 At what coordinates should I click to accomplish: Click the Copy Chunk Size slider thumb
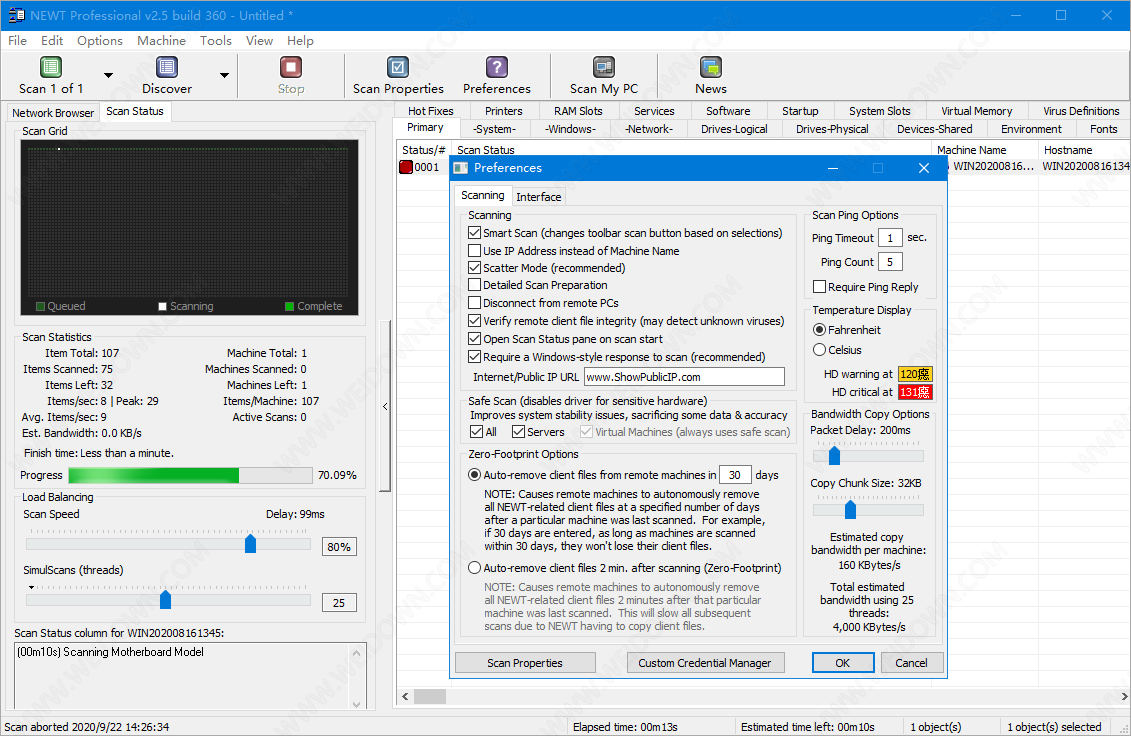point(850,509)
